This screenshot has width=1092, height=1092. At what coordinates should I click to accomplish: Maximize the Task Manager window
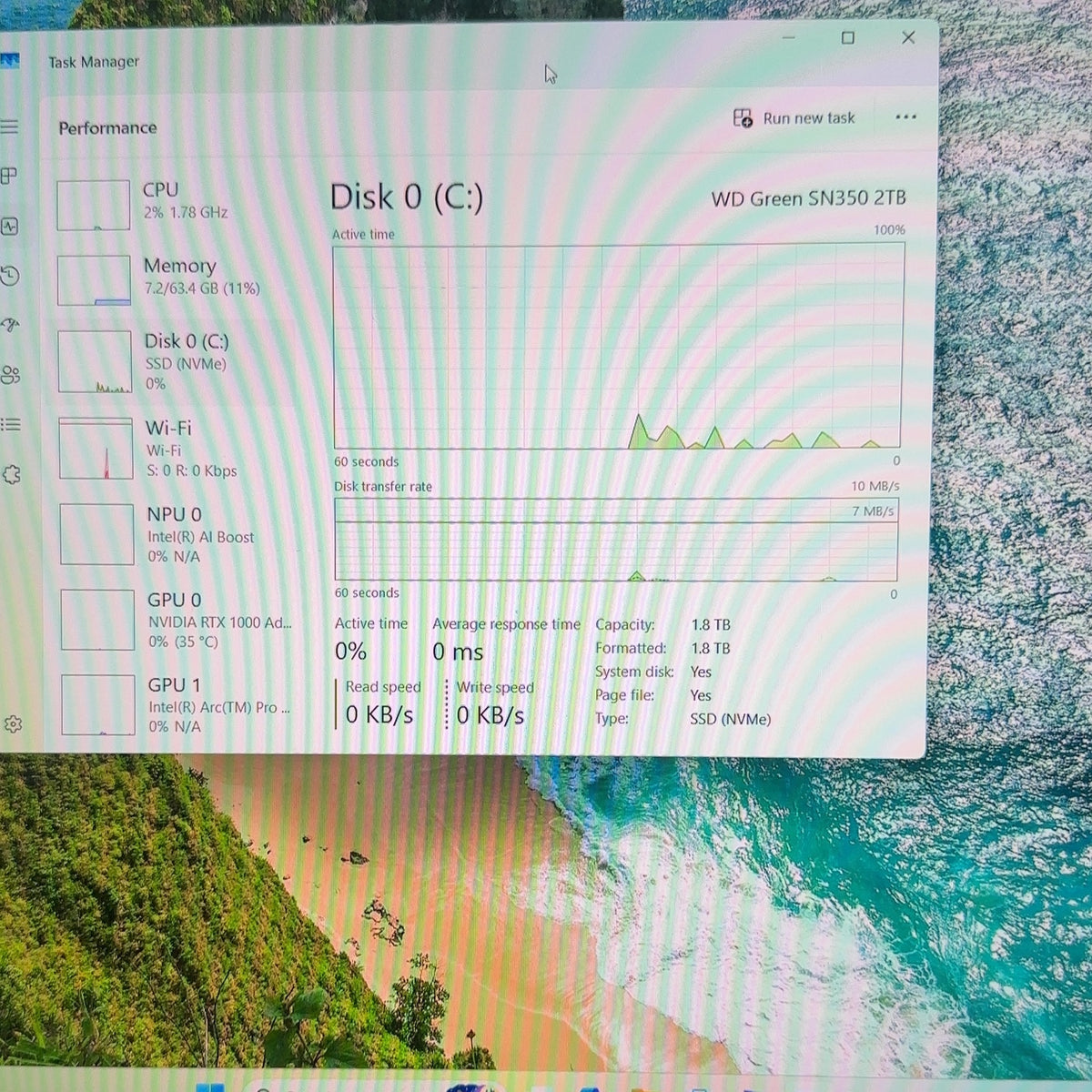point(847,37)
